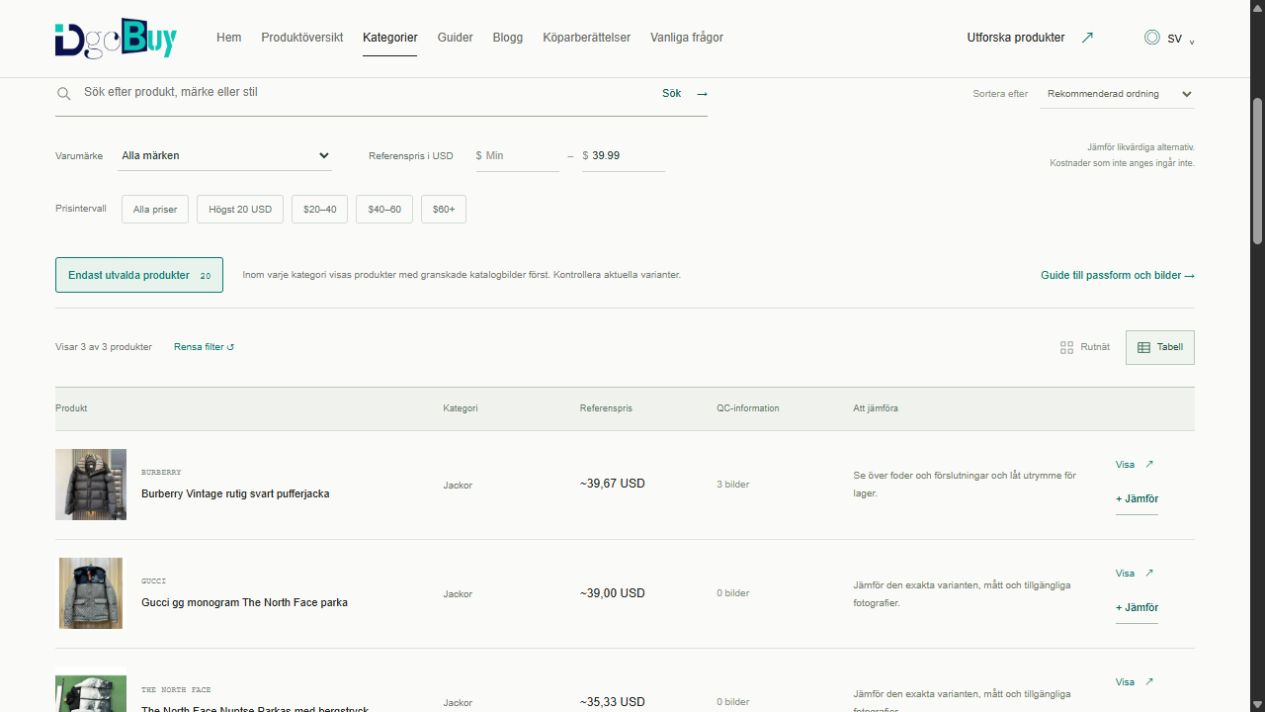Click Rensa filter to reset filters
This screenshot has width=1265, height=712.
(204, 347)
